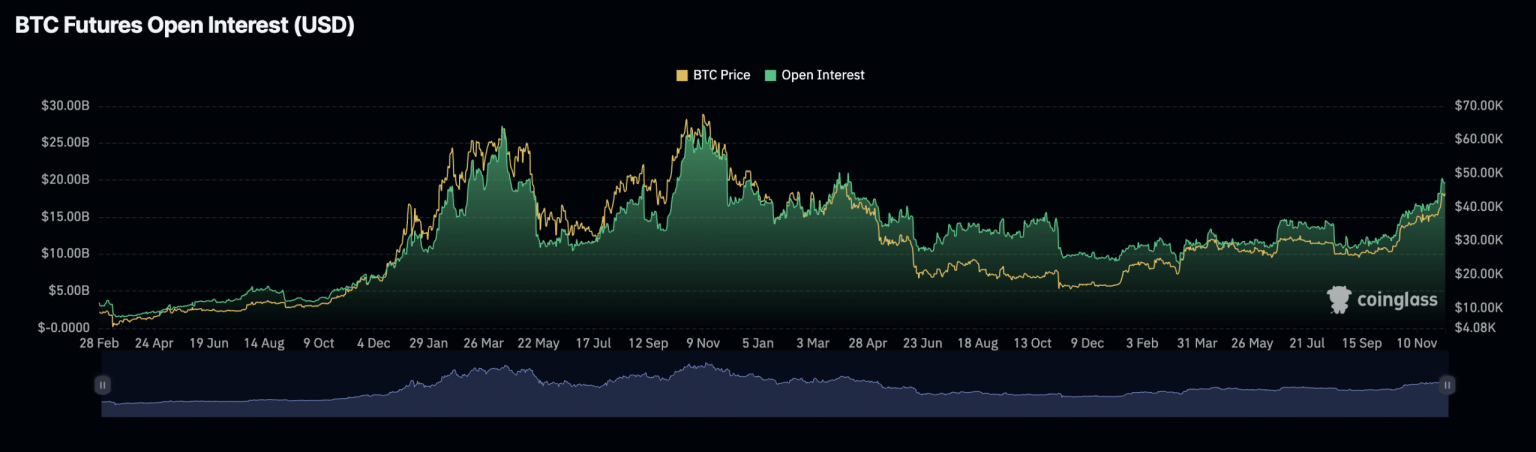Grab the left range slider handle

102,385
